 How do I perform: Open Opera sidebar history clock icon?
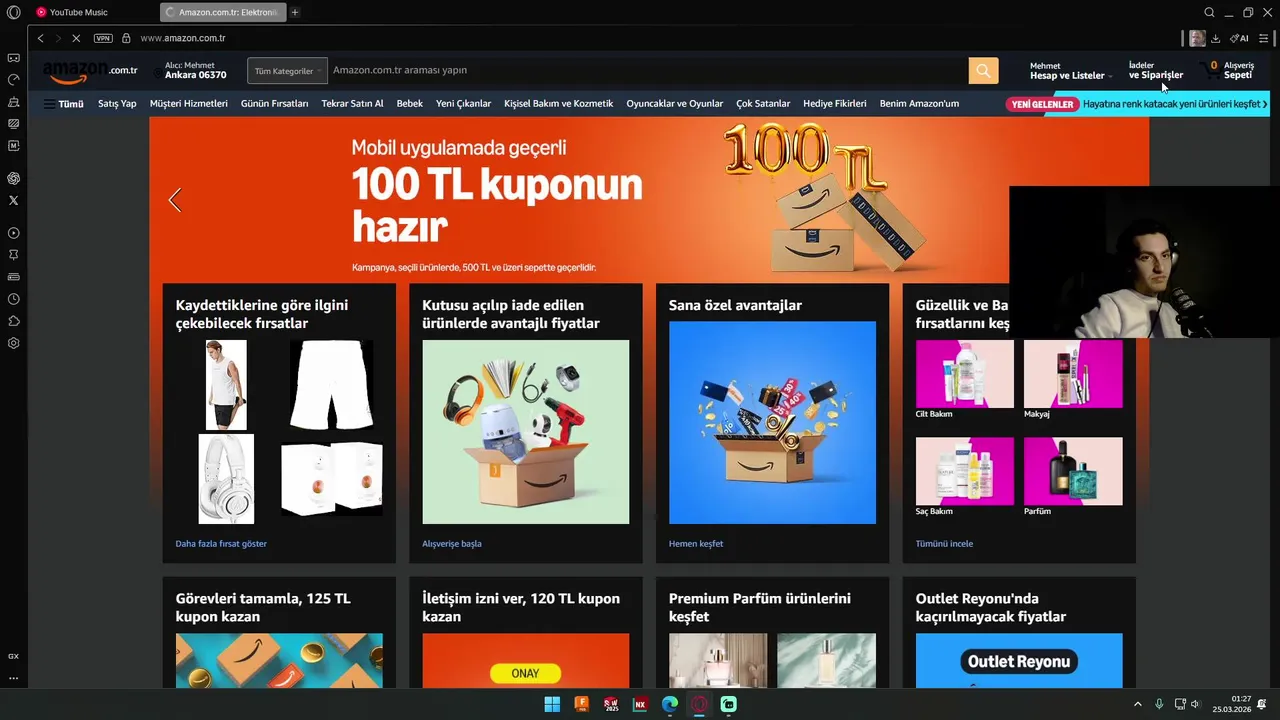(x=13, y=299)
